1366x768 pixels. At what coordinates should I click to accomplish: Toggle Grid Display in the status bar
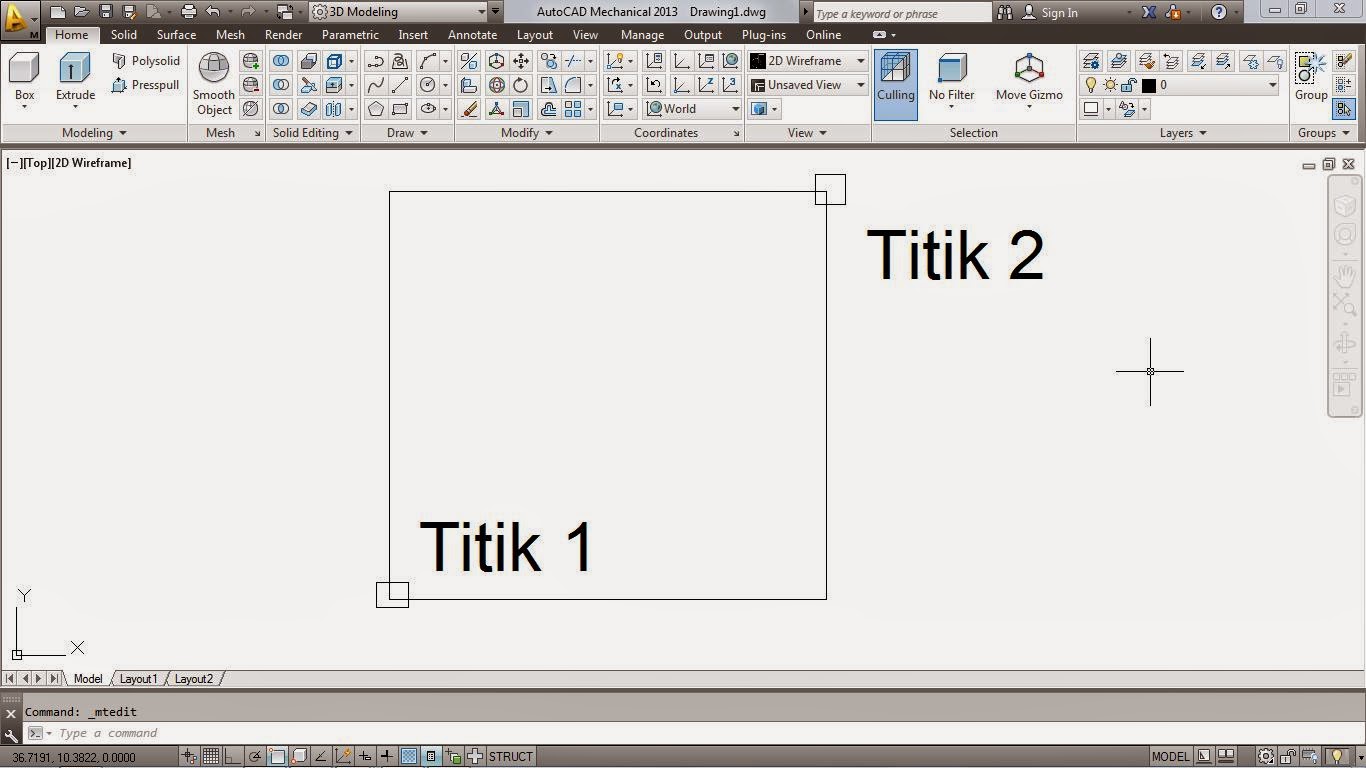point(211,756)
